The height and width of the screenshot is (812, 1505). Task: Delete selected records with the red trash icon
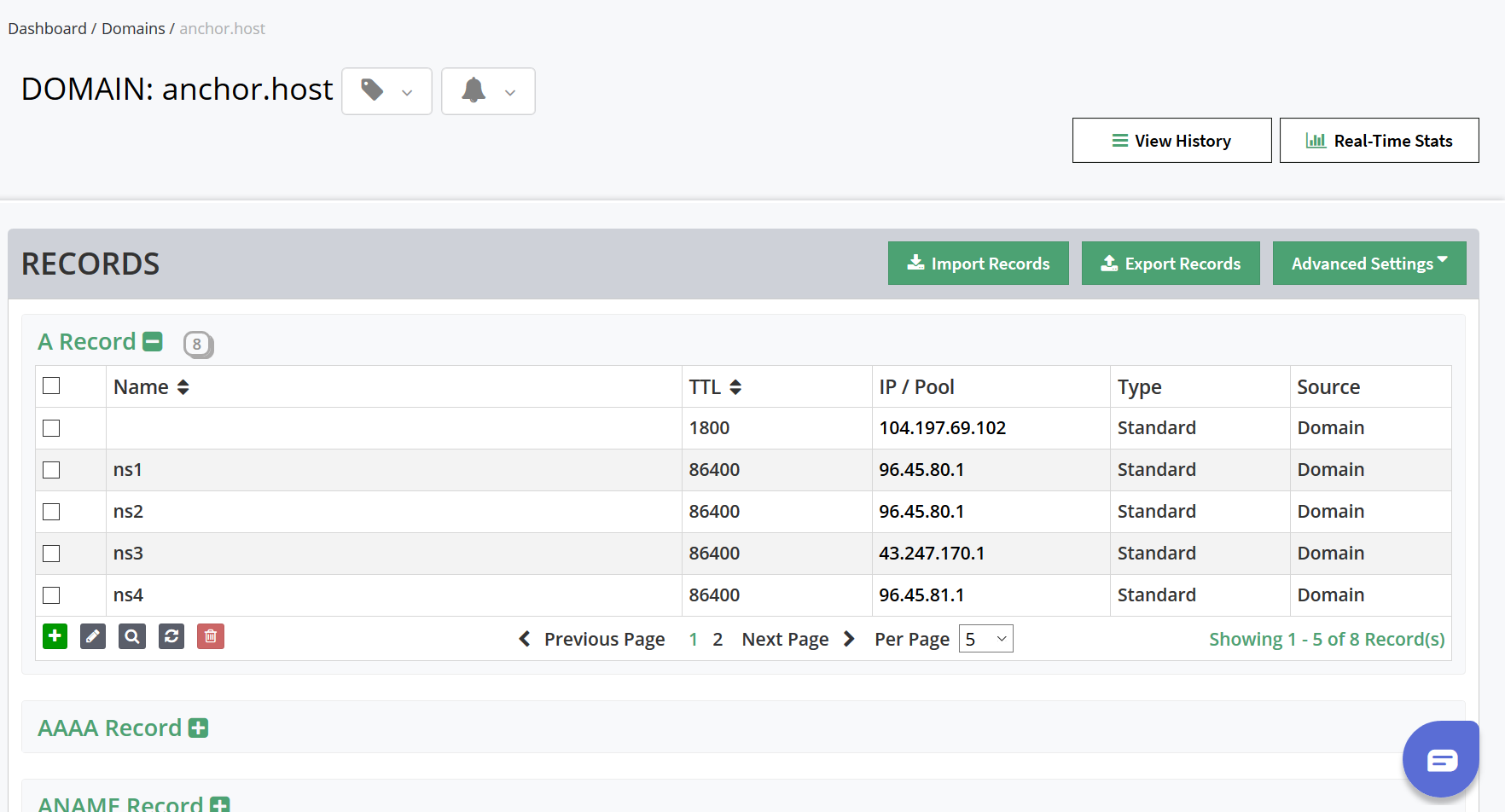[x=211, y=636]
